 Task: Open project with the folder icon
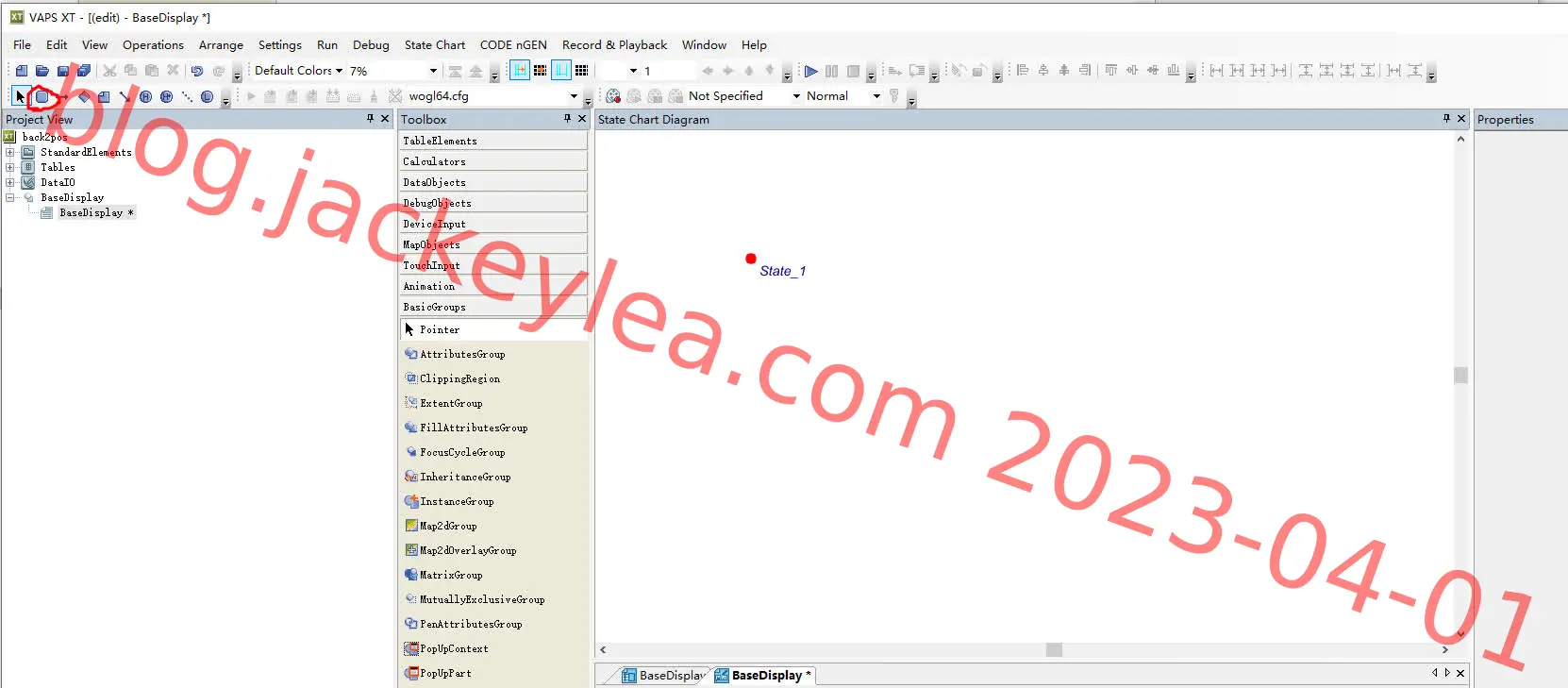coord(42,71)
